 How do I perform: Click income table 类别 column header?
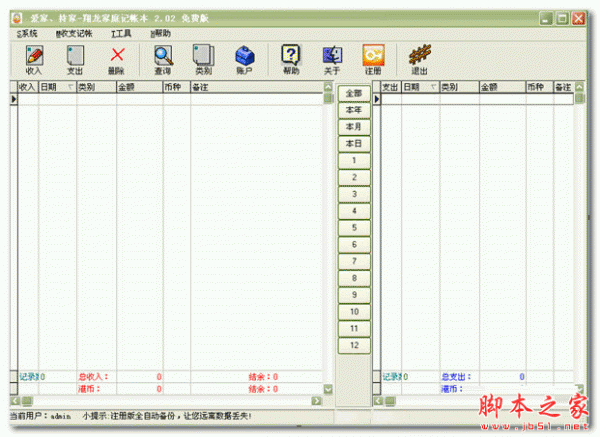(96, 87)
